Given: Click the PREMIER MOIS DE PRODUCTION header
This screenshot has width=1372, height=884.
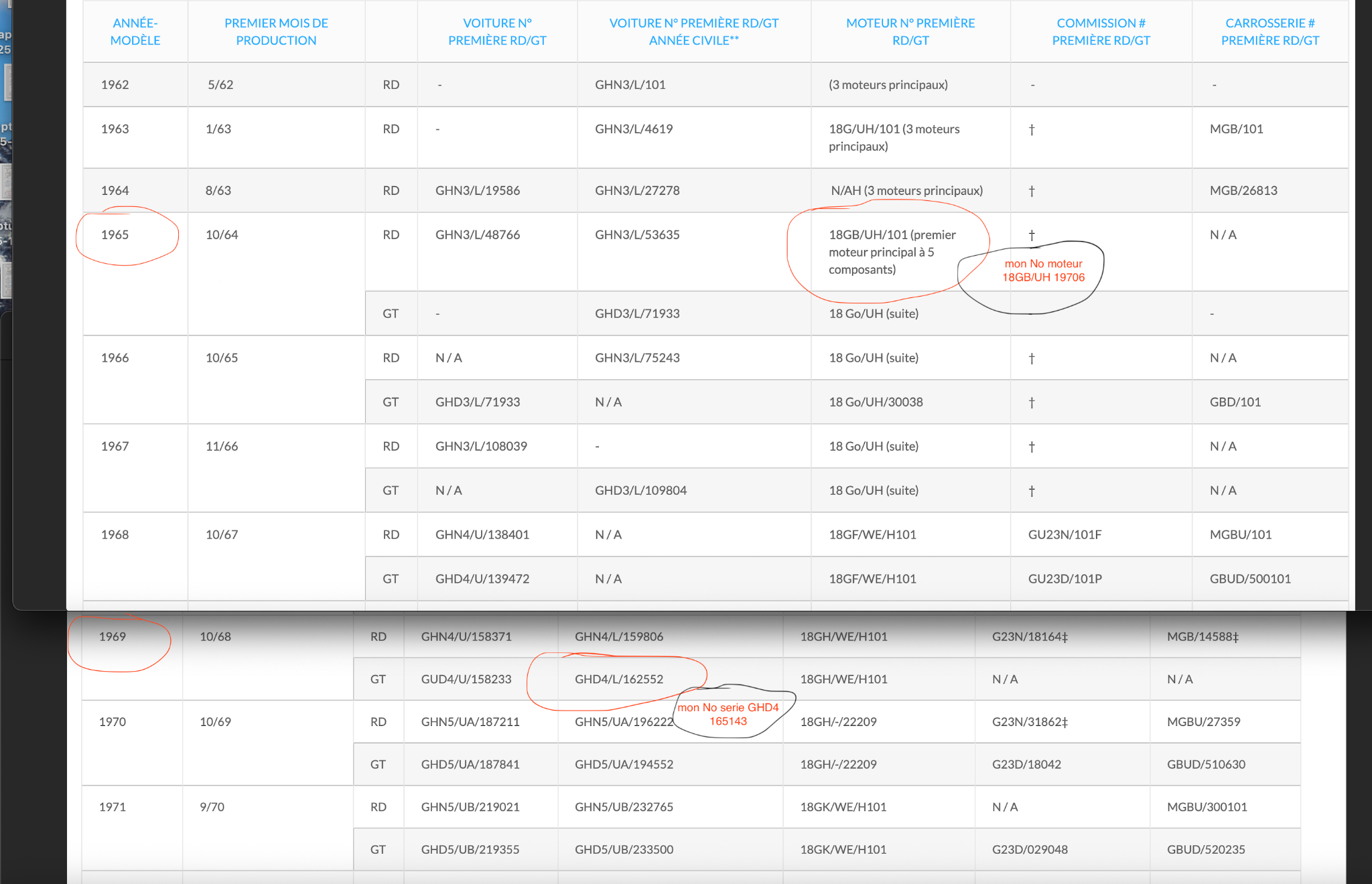Looking at the screenshot, I should pyautogui.click(x=276, y=31).
